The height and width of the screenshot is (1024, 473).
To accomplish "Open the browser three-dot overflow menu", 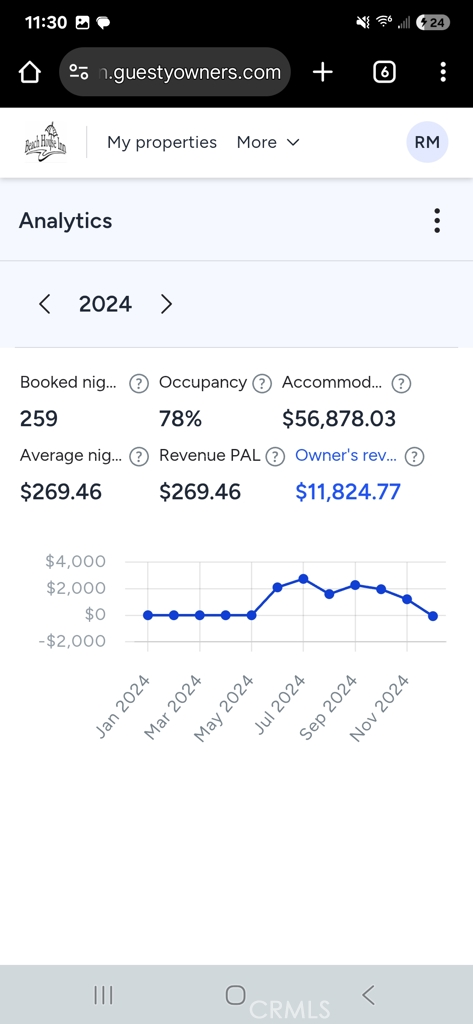I will point(443,72).
